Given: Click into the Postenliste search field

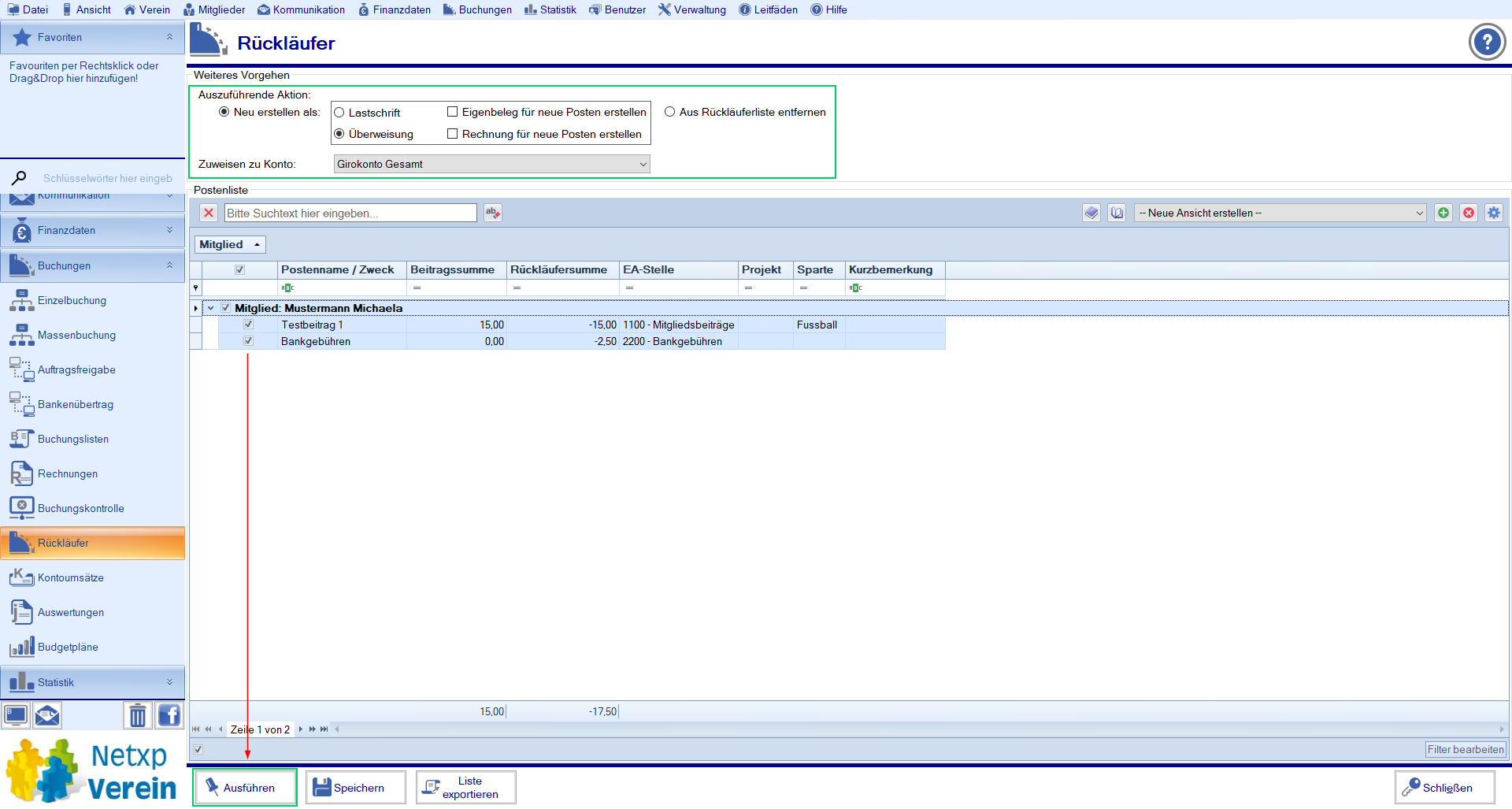Looking at the screenshot, I should click(x=350, y=213).
